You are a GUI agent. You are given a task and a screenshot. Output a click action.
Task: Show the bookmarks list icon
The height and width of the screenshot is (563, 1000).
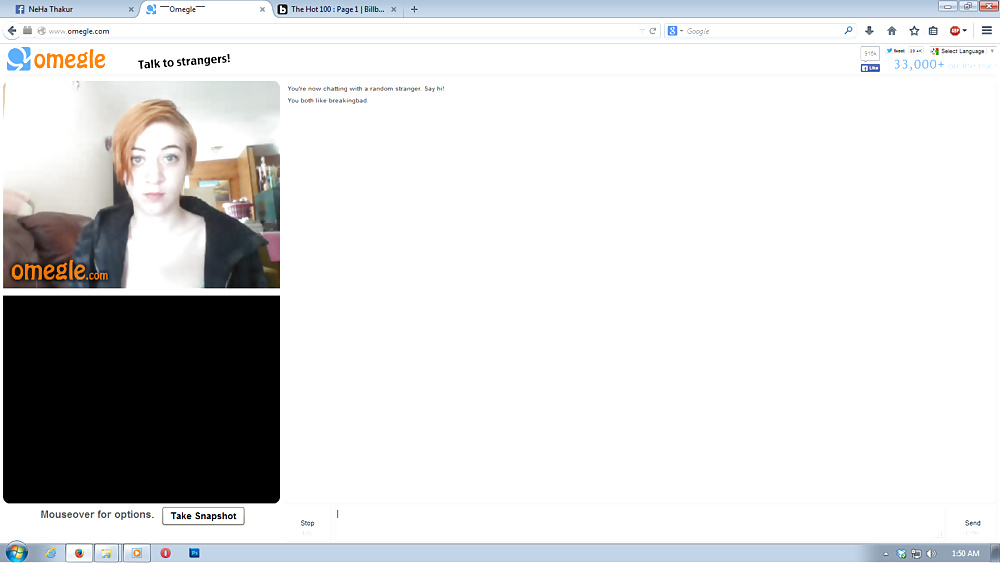[x=933, y=31]
